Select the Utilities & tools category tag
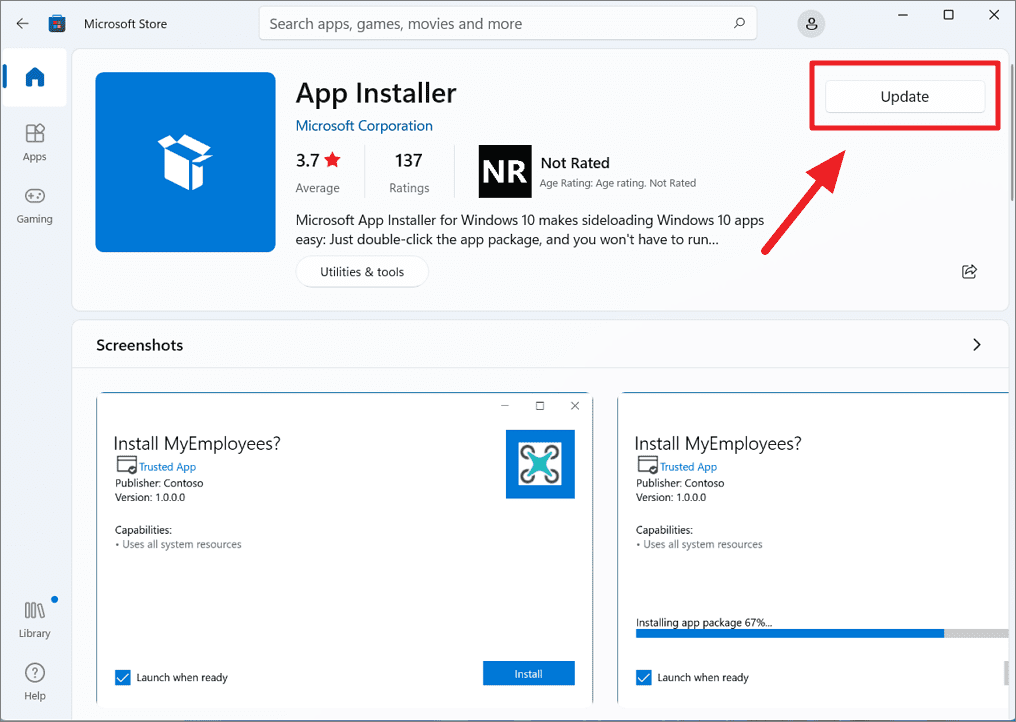This screenshot has height=722, width=1016. [x=362, y=272]
